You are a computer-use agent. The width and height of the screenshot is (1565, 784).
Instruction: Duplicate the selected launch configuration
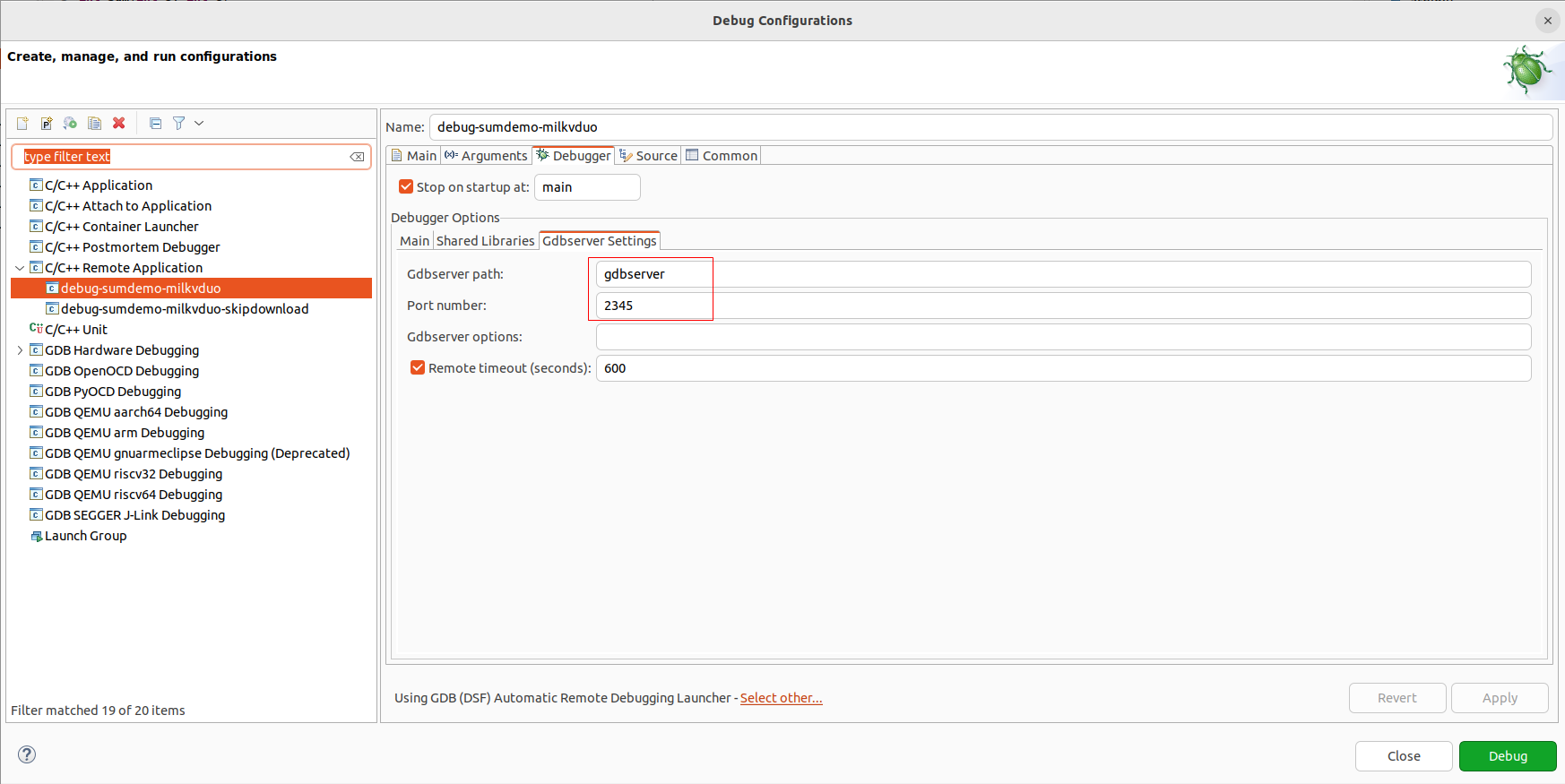click(94, 124)
